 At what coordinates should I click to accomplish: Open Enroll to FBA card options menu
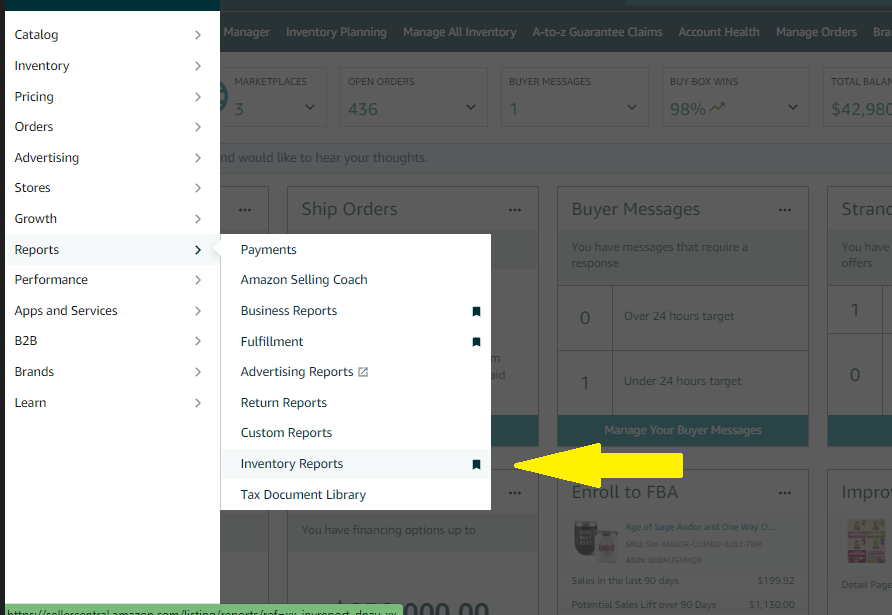pyautogui.click(x=785, y=493)
